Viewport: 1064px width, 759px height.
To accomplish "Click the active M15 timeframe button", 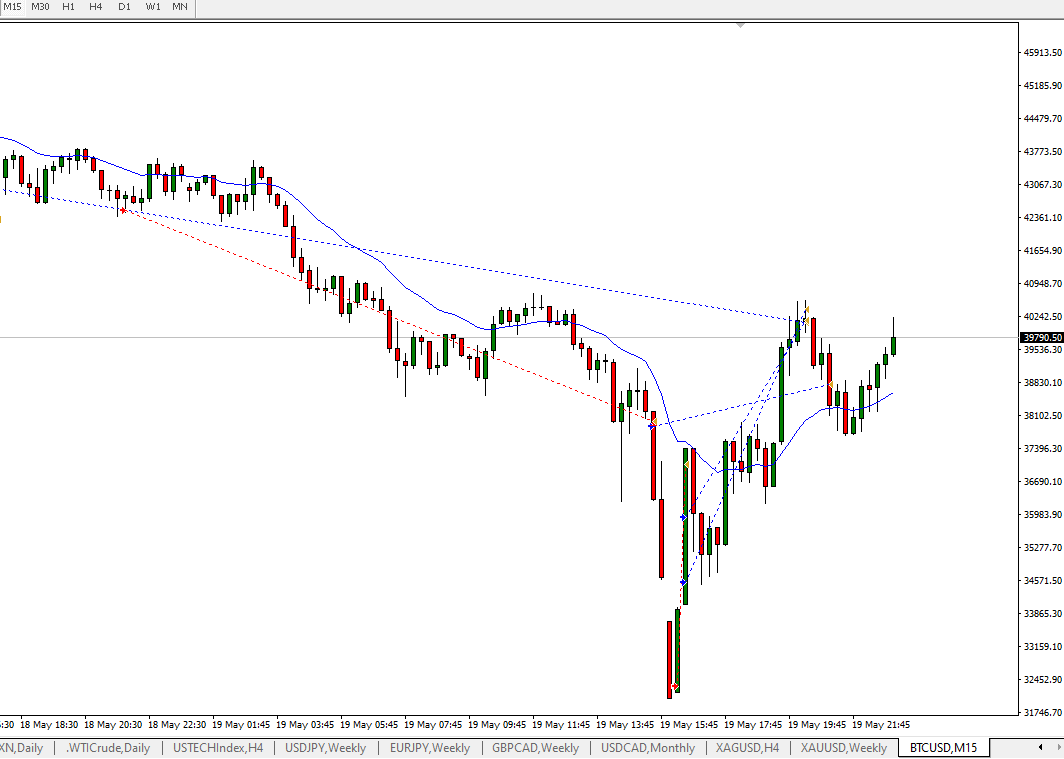I will pyautogui.click(x=13, y=7).
